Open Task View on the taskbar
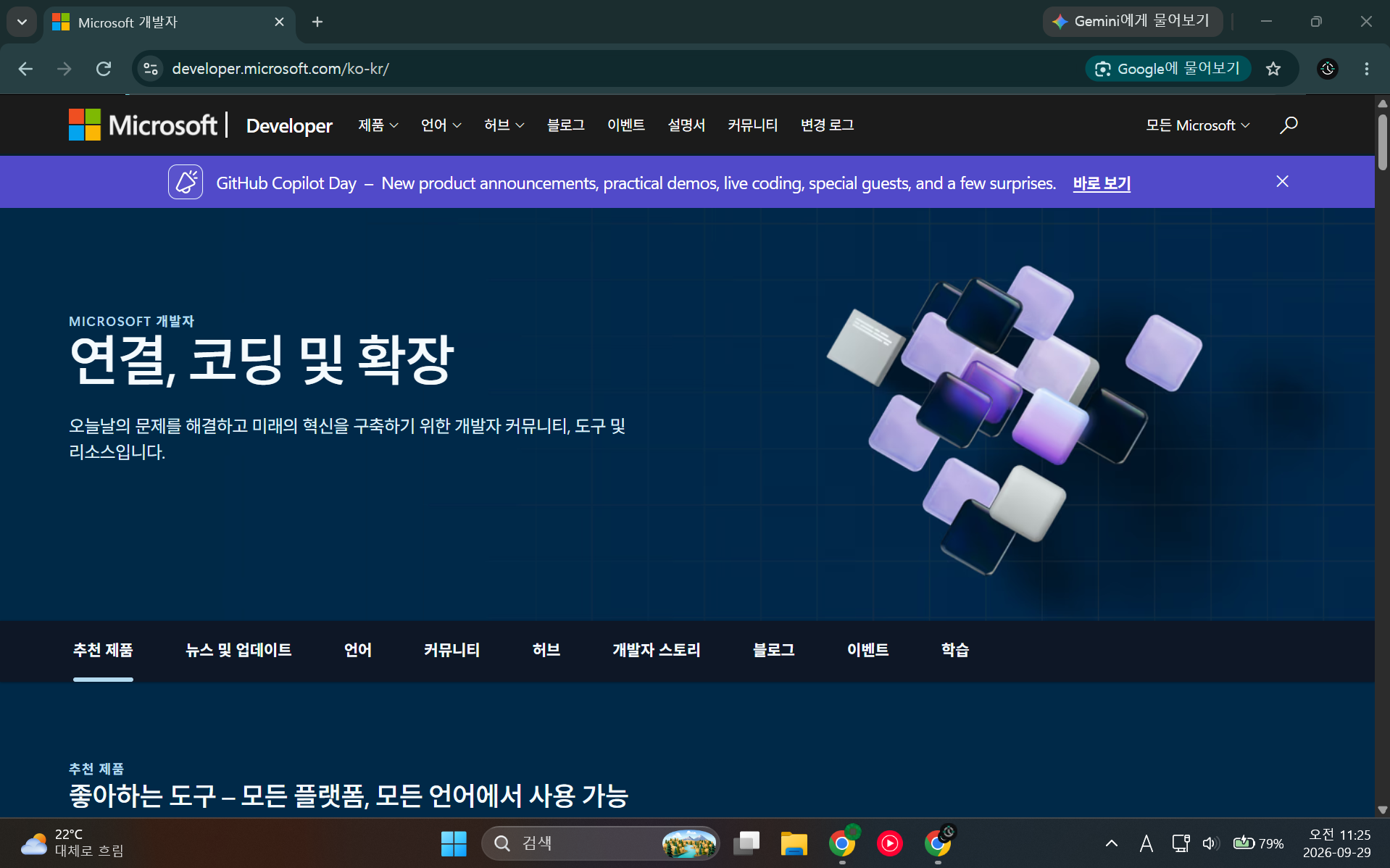 point(746,843)
